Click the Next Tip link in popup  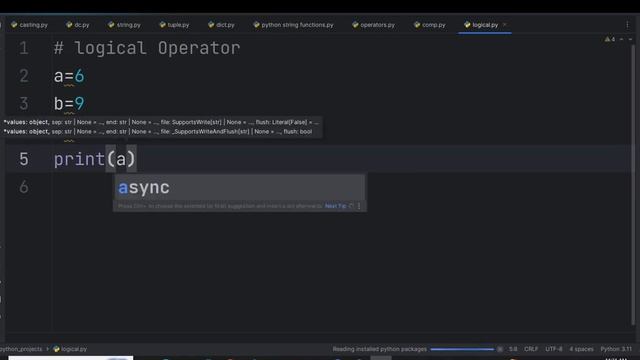coord(336,206)
